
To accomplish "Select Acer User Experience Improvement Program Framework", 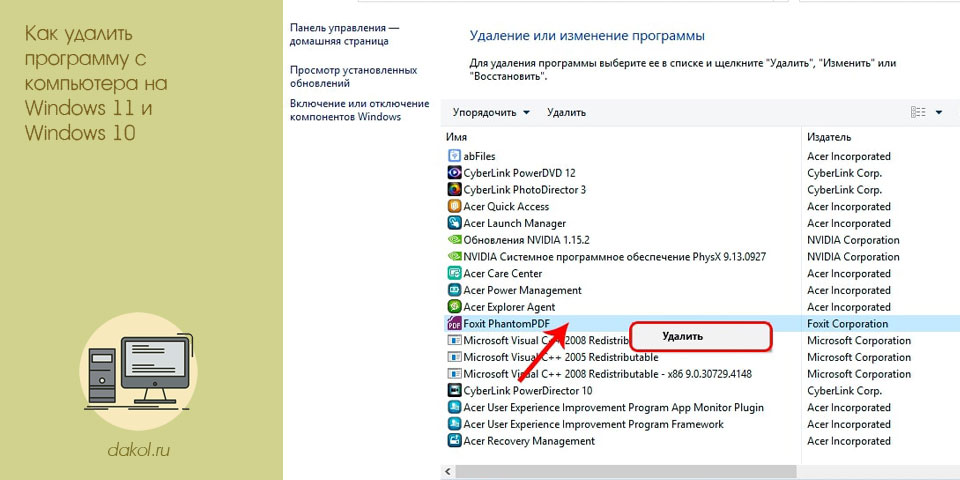I will click(x=593, y=424).
